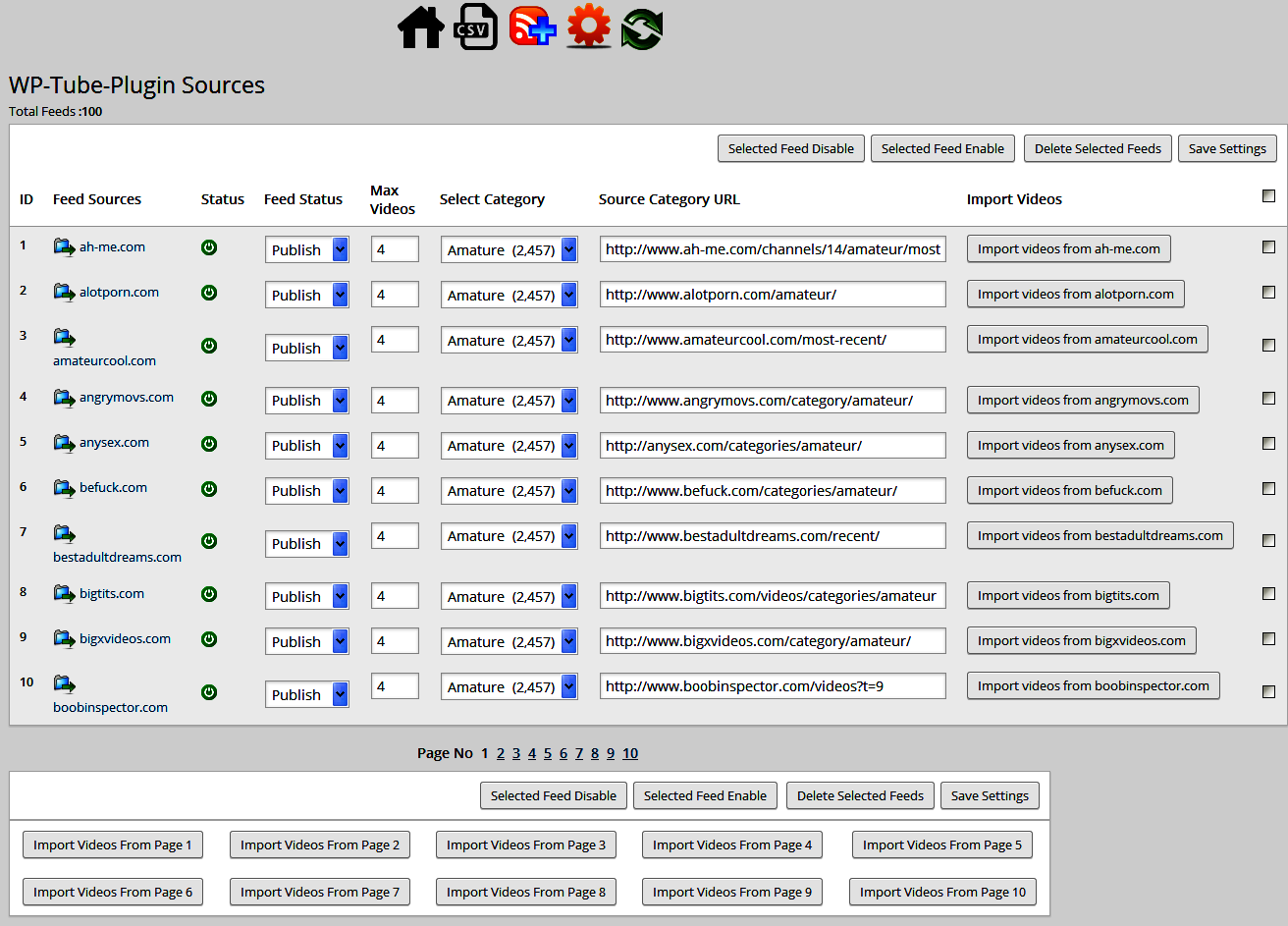Toggle green power status icon for befuck.com
Image resolution: width=1288 pixels, height=926 pixels.
tap(209, 489)
